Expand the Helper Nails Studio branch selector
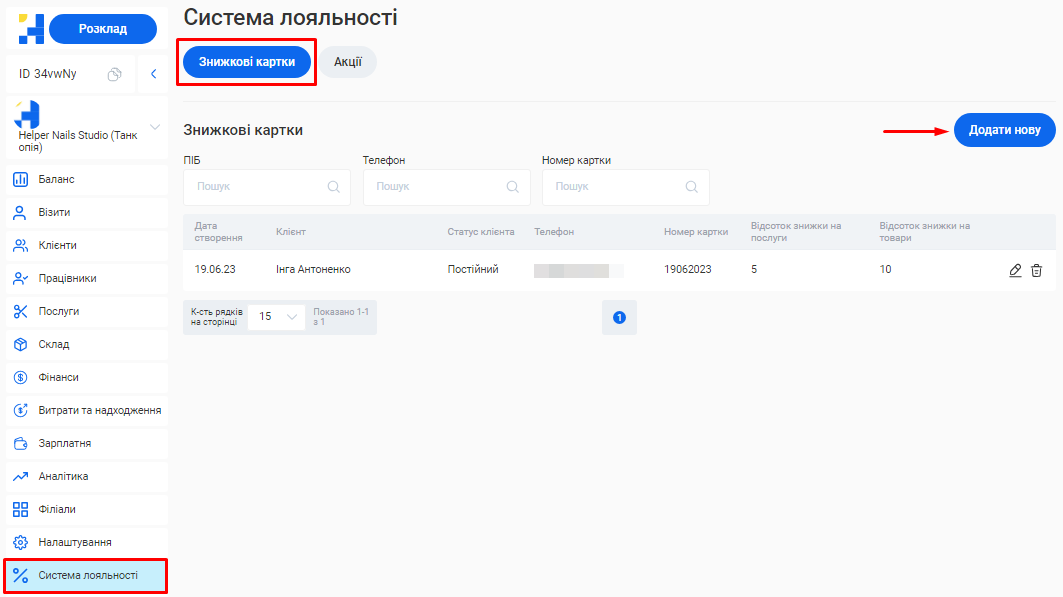This screenshot has height=597, width=1063. tap(155, 127)
